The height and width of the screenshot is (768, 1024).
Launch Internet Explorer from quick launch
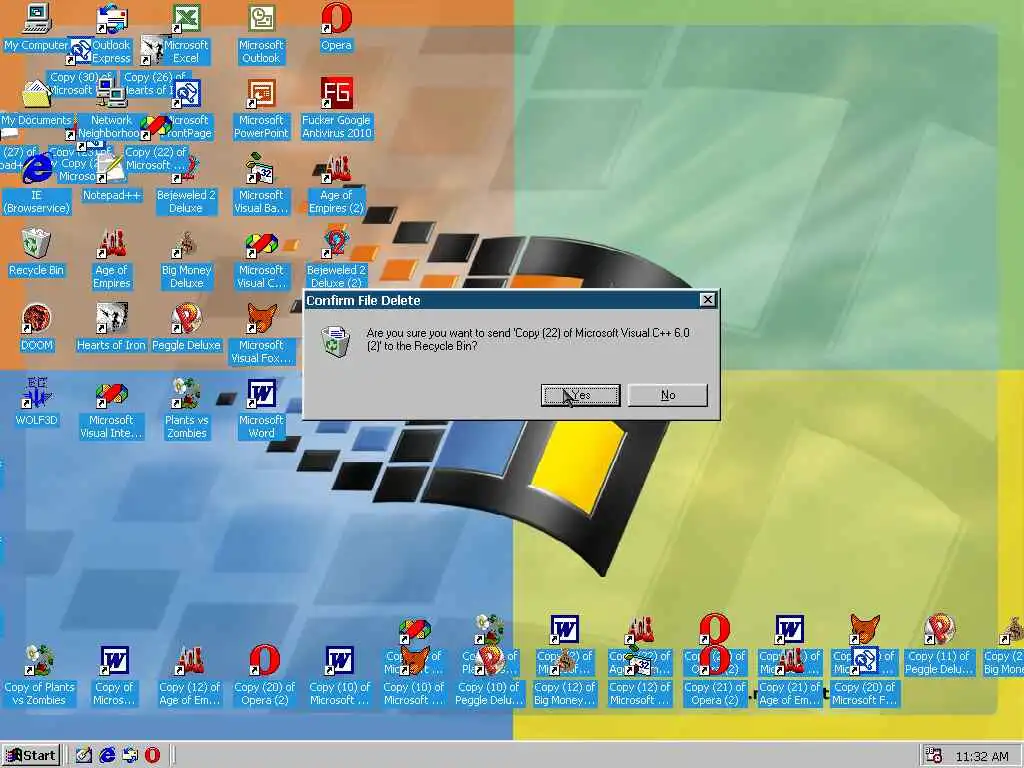pos(107,756)
